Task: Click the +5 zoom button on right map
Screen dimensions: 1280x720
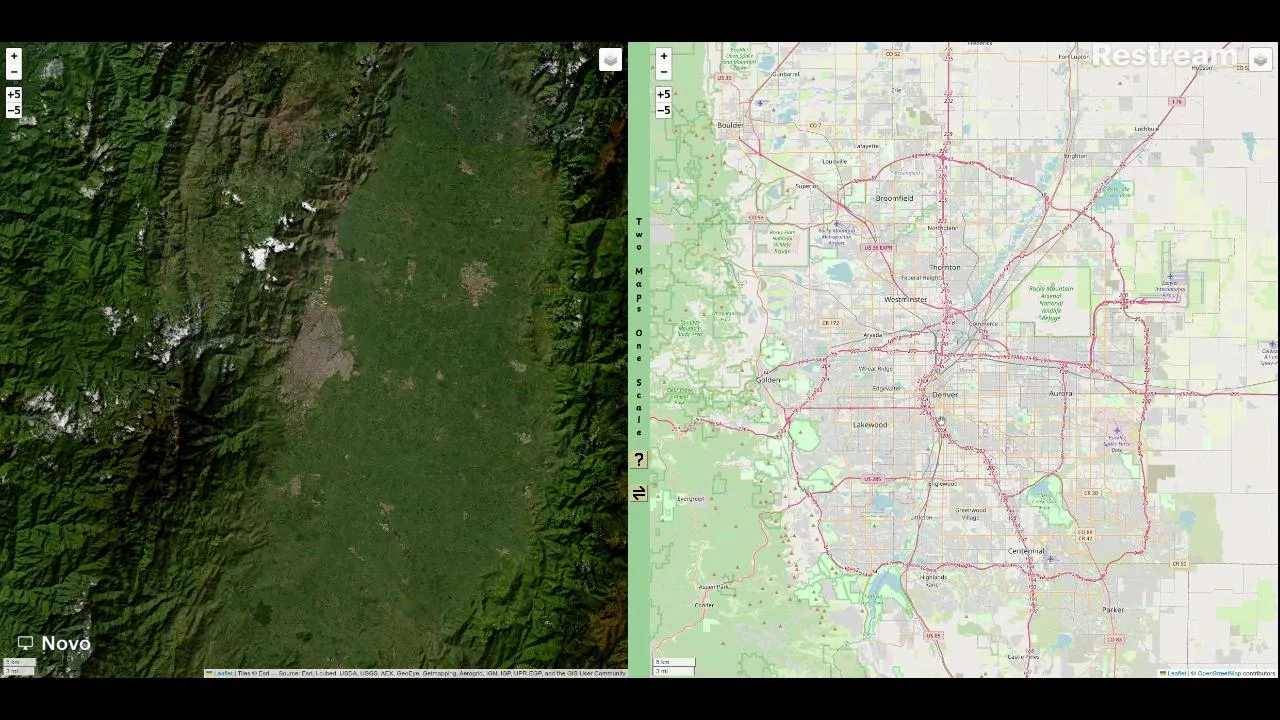Action: coord(663,94)
